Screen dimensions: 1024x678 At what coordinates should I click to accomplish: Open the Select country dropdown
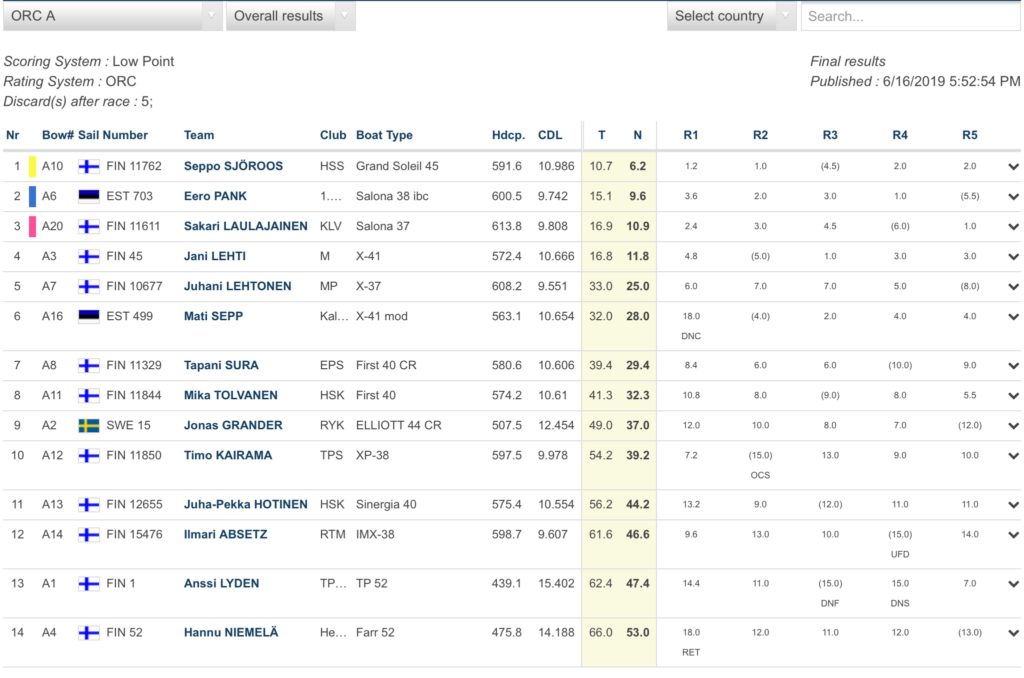click(731, 16)
